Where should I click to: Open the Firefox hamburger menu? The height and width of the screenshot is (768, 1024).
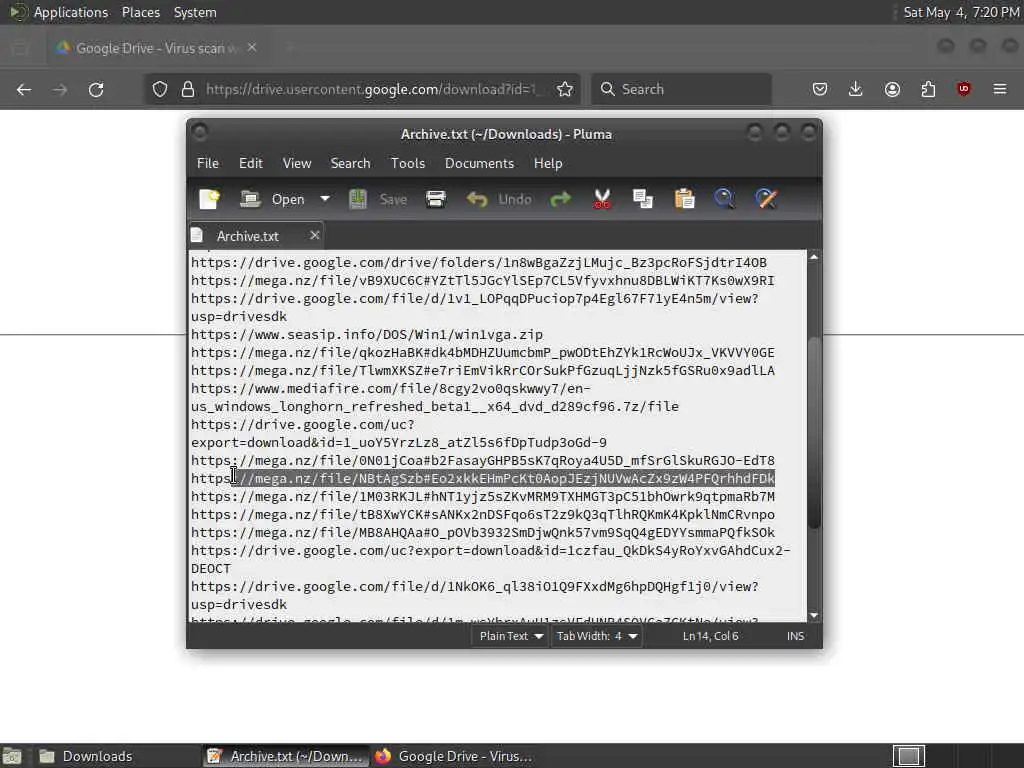[1000, 89]
